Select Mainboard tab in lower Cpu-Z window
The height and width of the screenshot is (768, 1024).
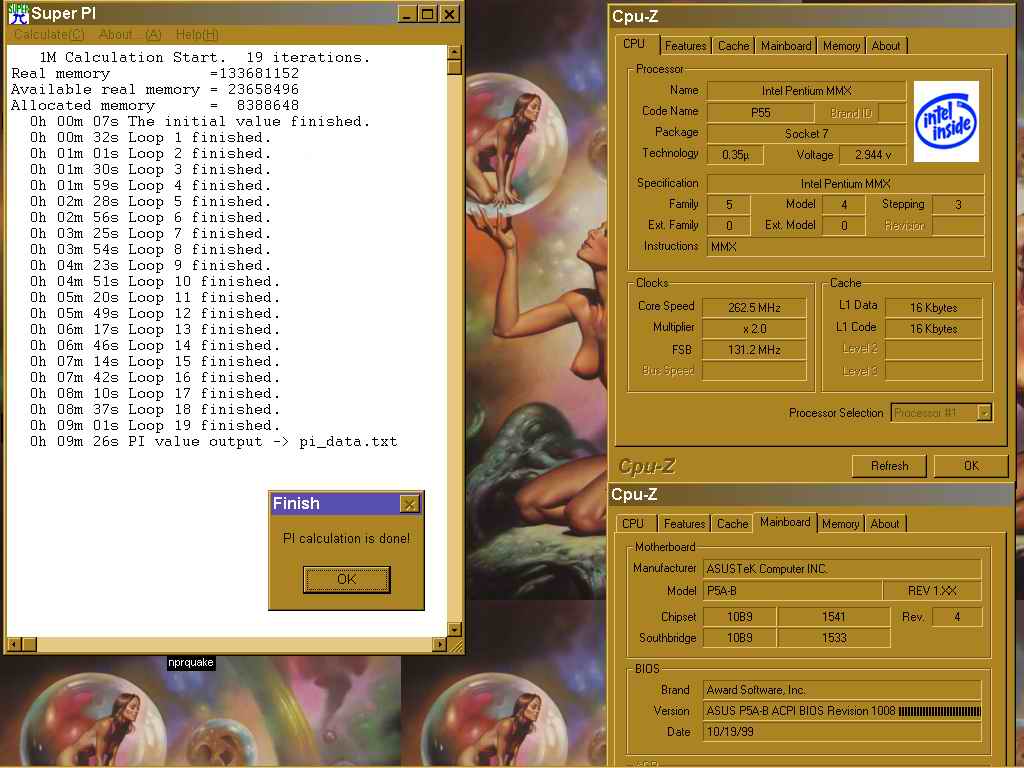(x=785, y=522)
